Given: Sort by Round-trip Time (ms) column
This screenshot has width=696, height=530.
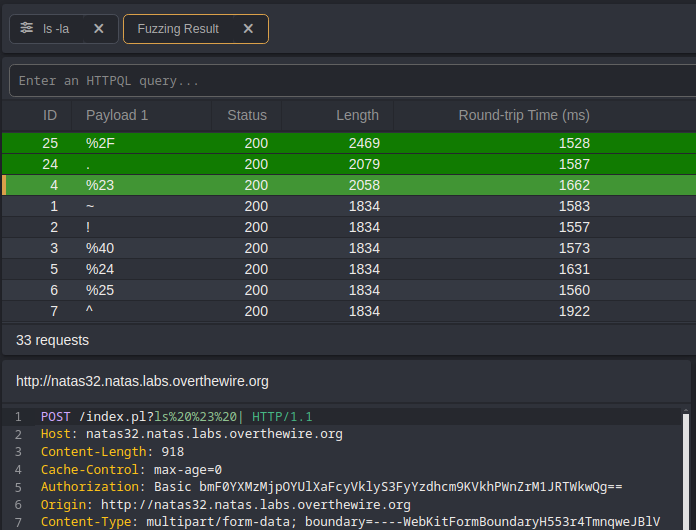Looking at the screenshot, I should (524, 115).
